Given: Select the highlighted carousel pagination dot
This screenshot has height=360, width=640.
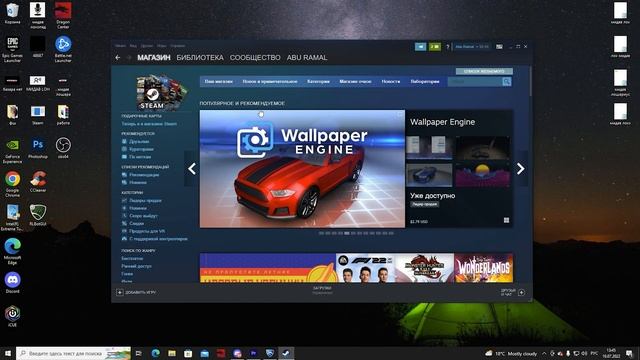Looking at the screenshot, I should [347, 233].
